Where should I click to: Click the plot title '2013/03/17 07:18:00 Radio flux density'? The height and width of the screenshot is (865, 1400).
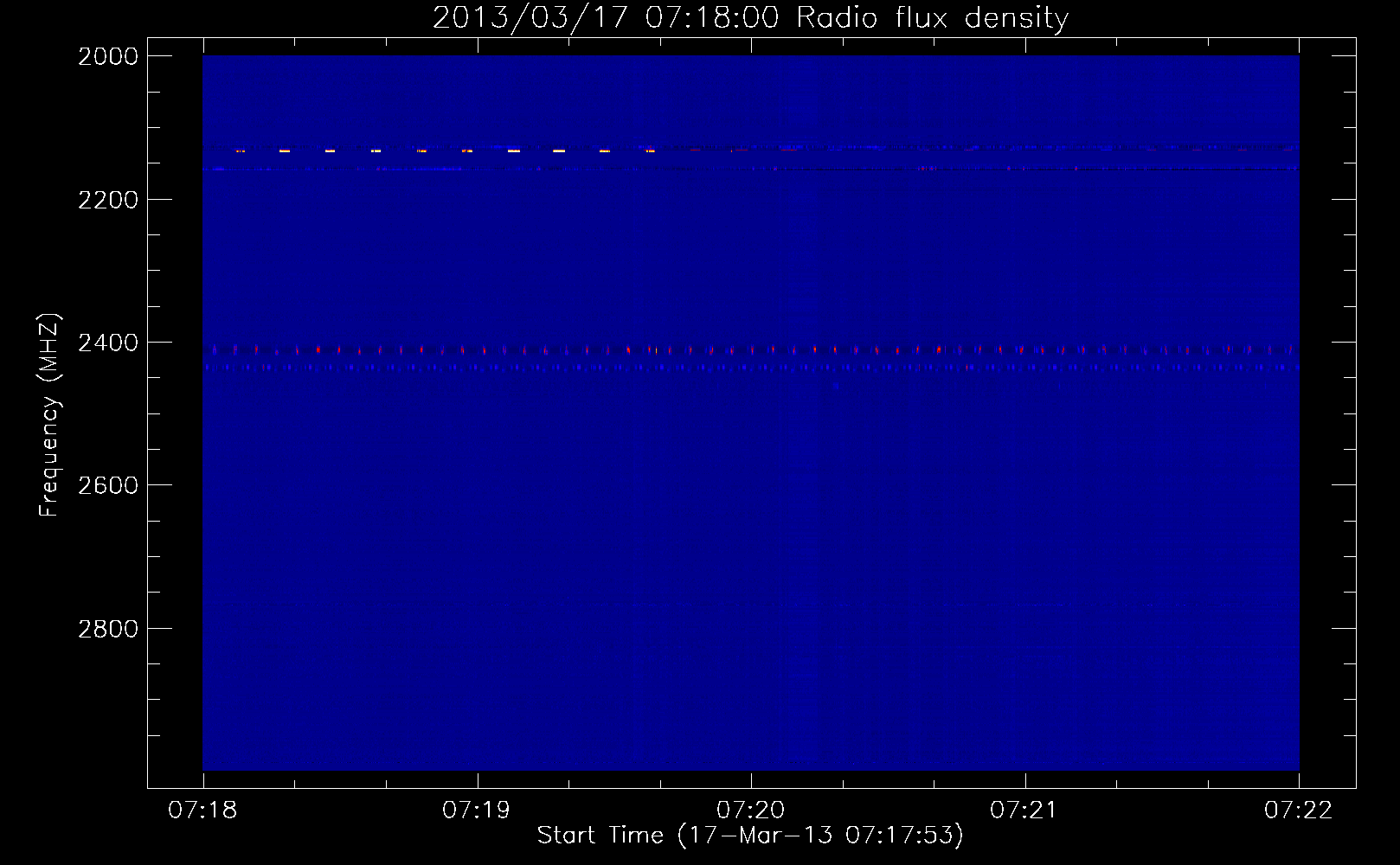pyautogui.click(x=750, y=17)
